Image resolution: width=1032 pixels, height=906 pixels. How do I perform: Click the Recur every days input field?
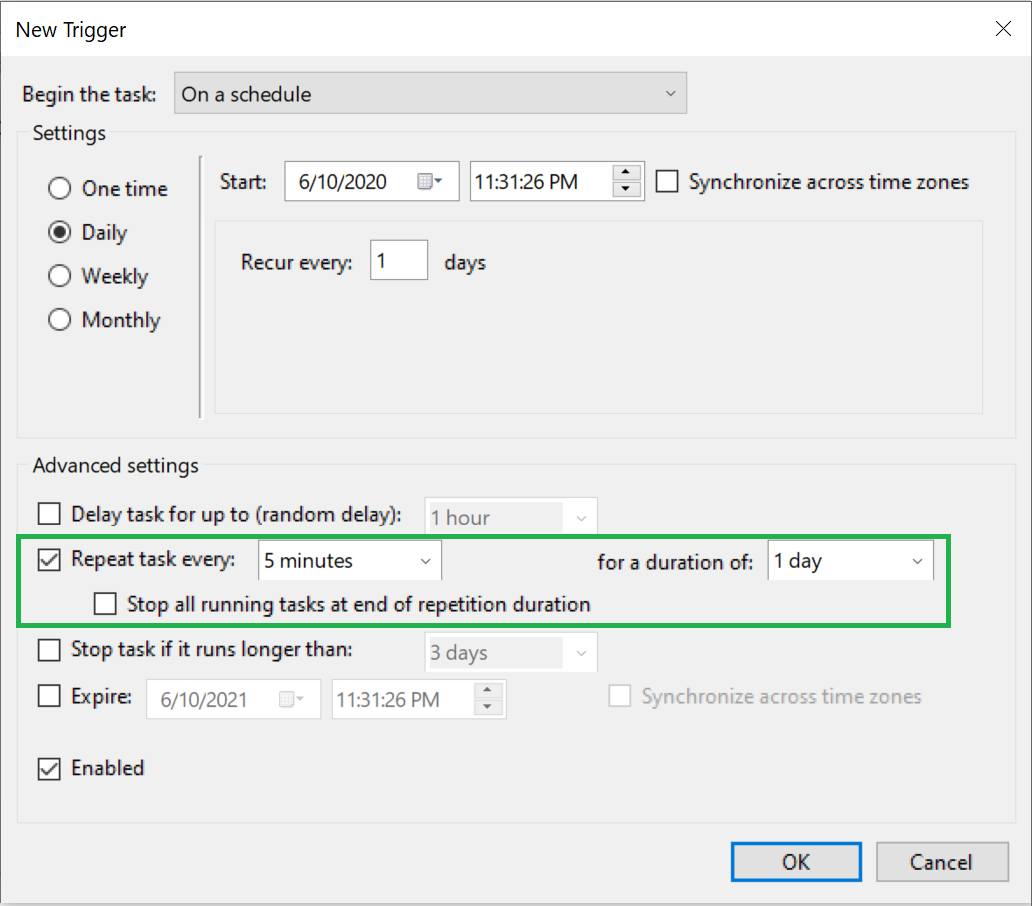click(398, 262)
